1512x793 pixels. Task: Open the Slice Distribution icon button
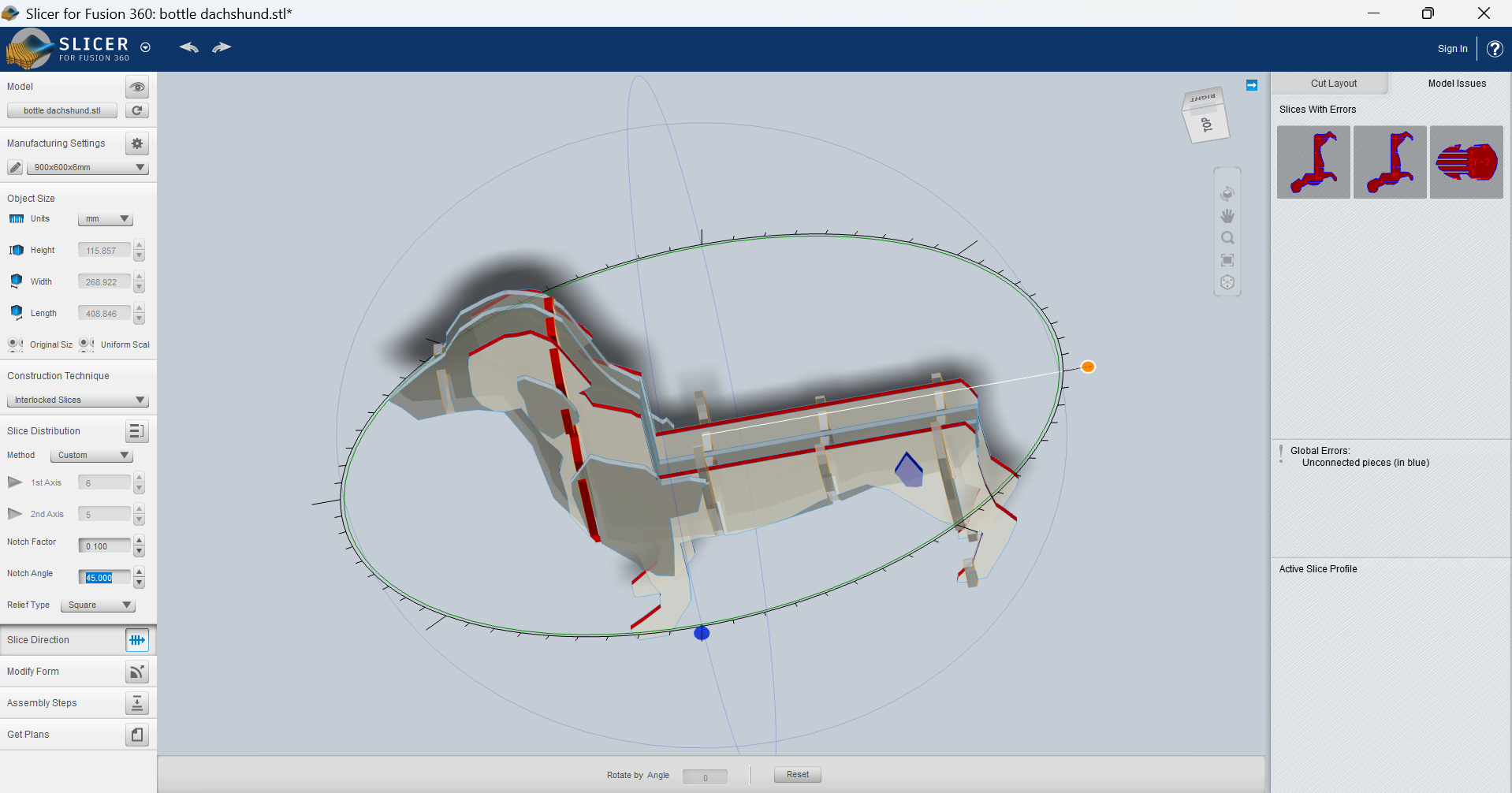(x=137, y=431)
